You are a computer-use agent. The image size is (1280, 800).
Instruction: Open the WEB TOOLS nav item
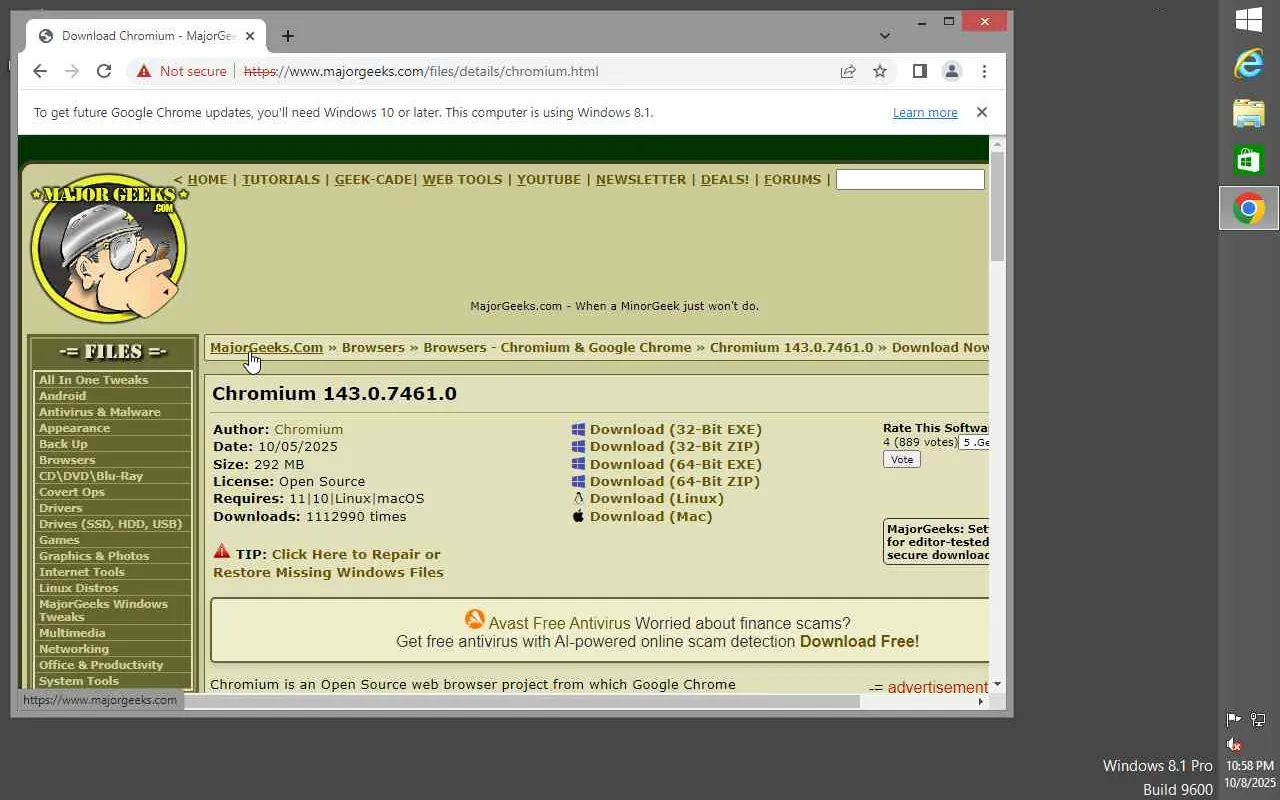coord(462,180)
